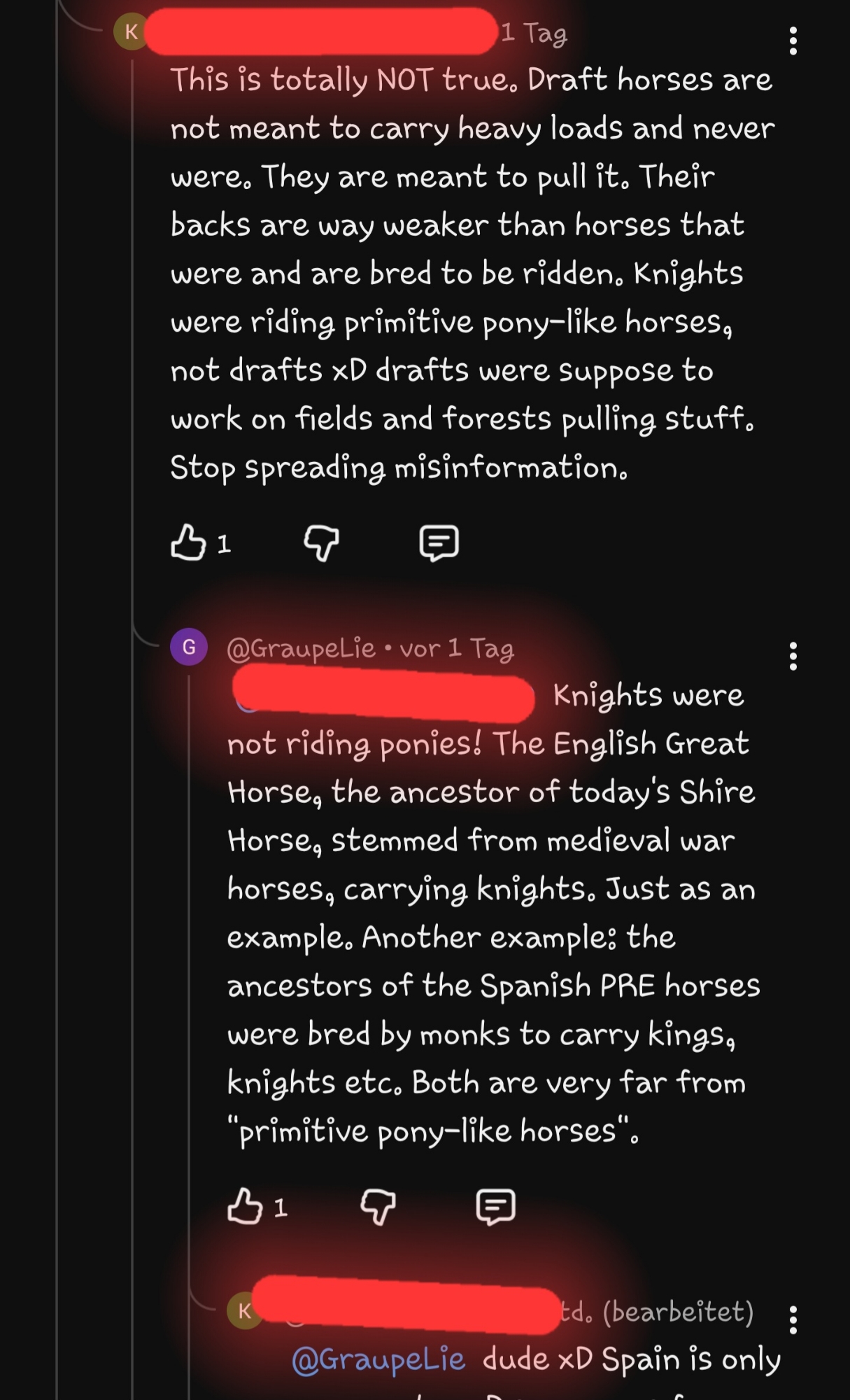Tap the K avatar of top comment
Image resolution: width=850 pixels, height=1400 pixels.
pyautogui.click(x=131, y=32)
